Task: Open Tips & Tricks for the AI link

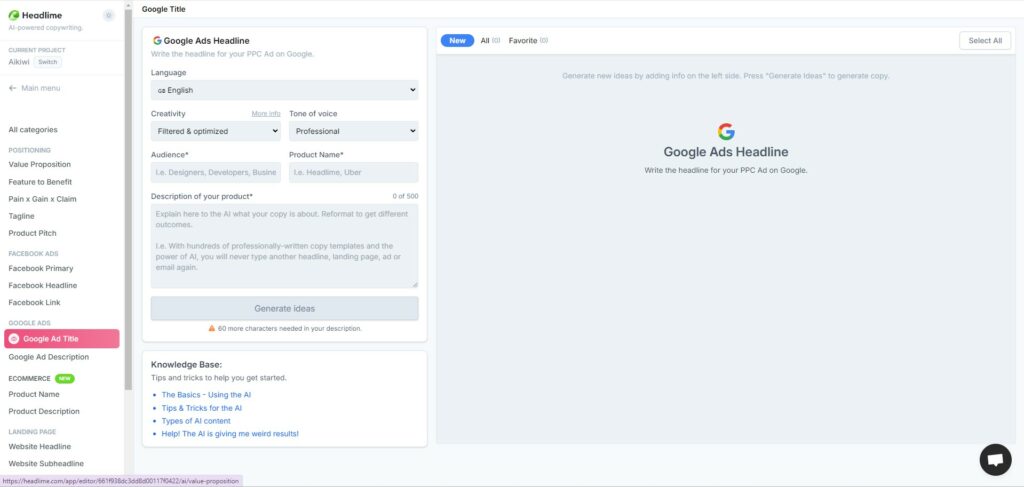Action: [x=202, y=408]
